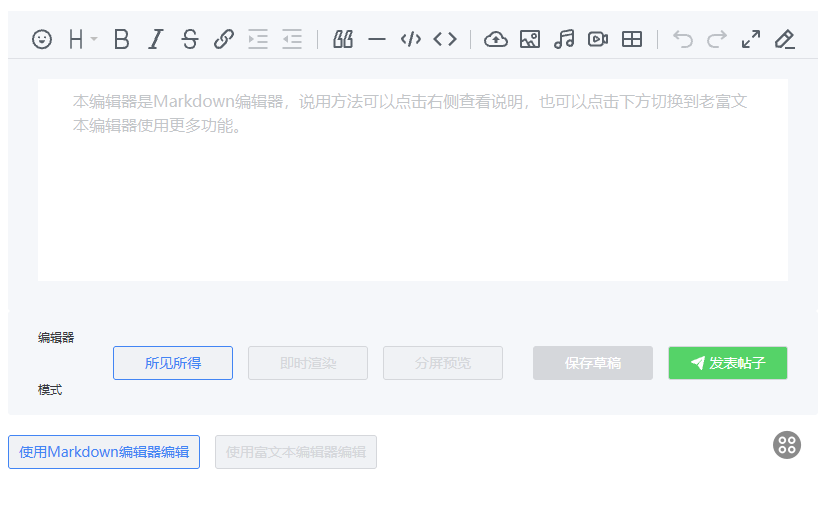Switch to 使用Markdown编辑器编辑

pos(104,452)
